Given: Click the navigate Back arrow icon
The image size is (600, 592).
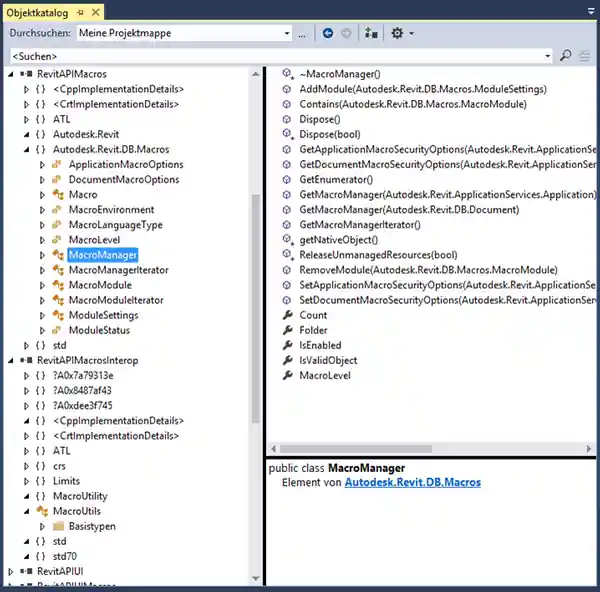Looking at the screenshot, I should click(x=328, y=33).
